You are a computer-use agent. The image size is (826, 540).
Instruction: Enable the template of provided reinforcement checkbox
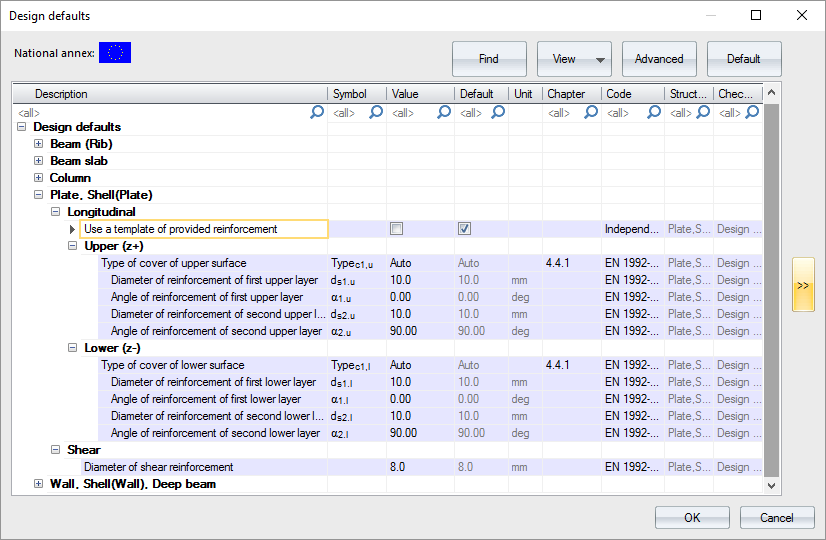[x=397, y=229]
